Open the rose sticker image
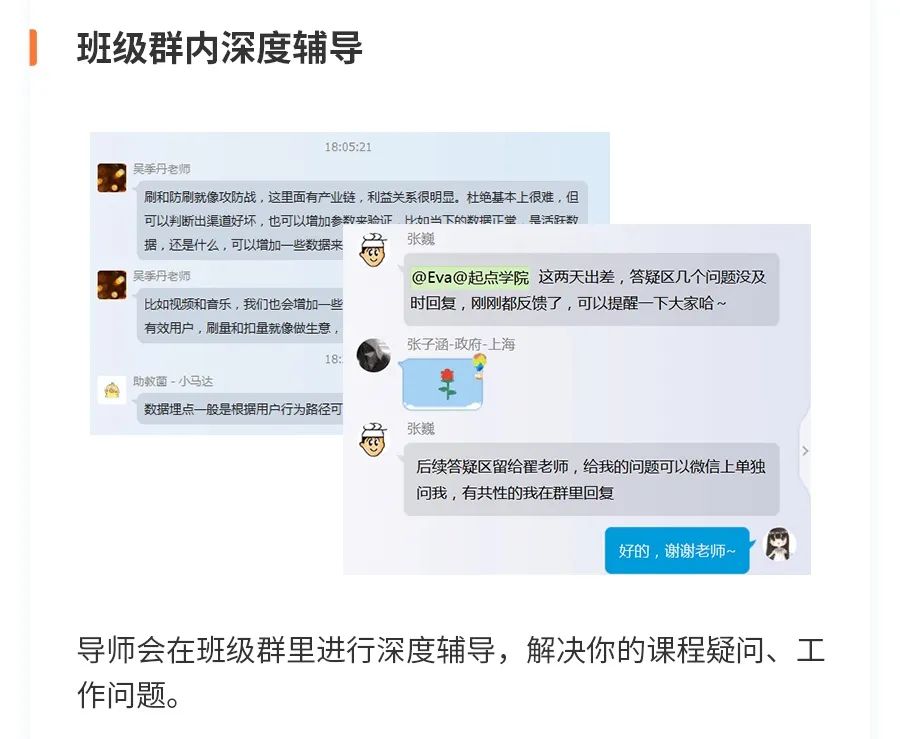This screenshot has width=900, height=739. (443, 384)
